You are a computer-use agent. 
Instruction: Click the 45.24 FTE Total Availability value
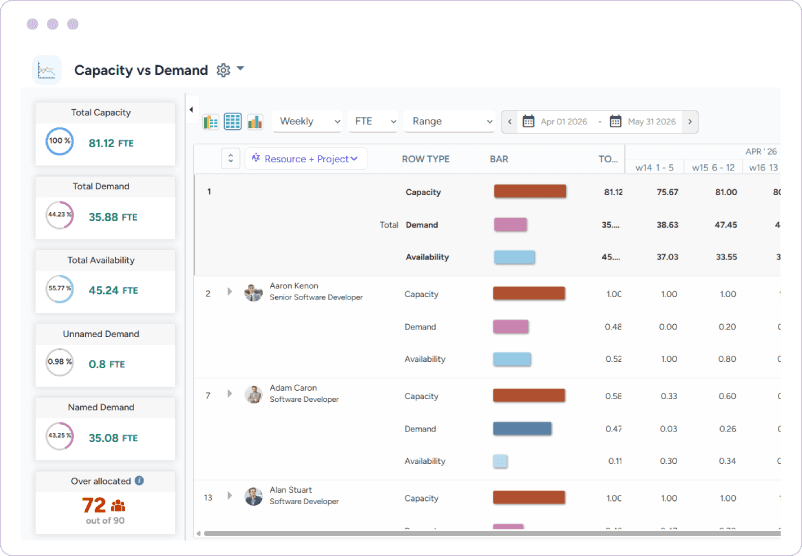click(x=113, y=291)
